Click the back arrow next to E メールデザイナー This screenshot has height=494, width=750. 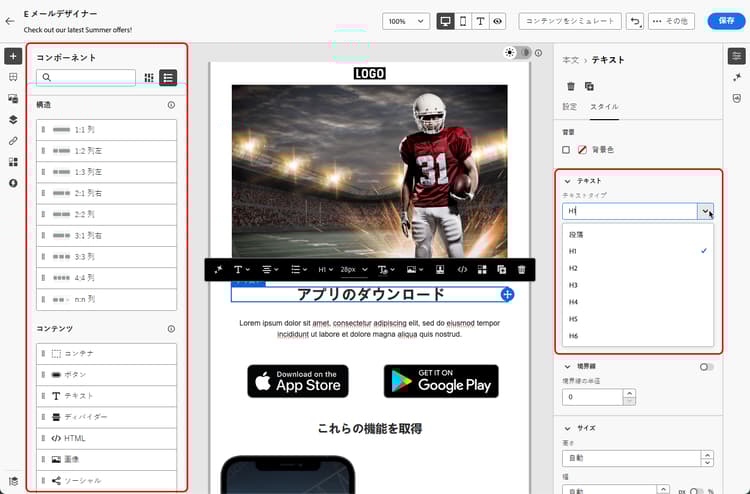10,21
